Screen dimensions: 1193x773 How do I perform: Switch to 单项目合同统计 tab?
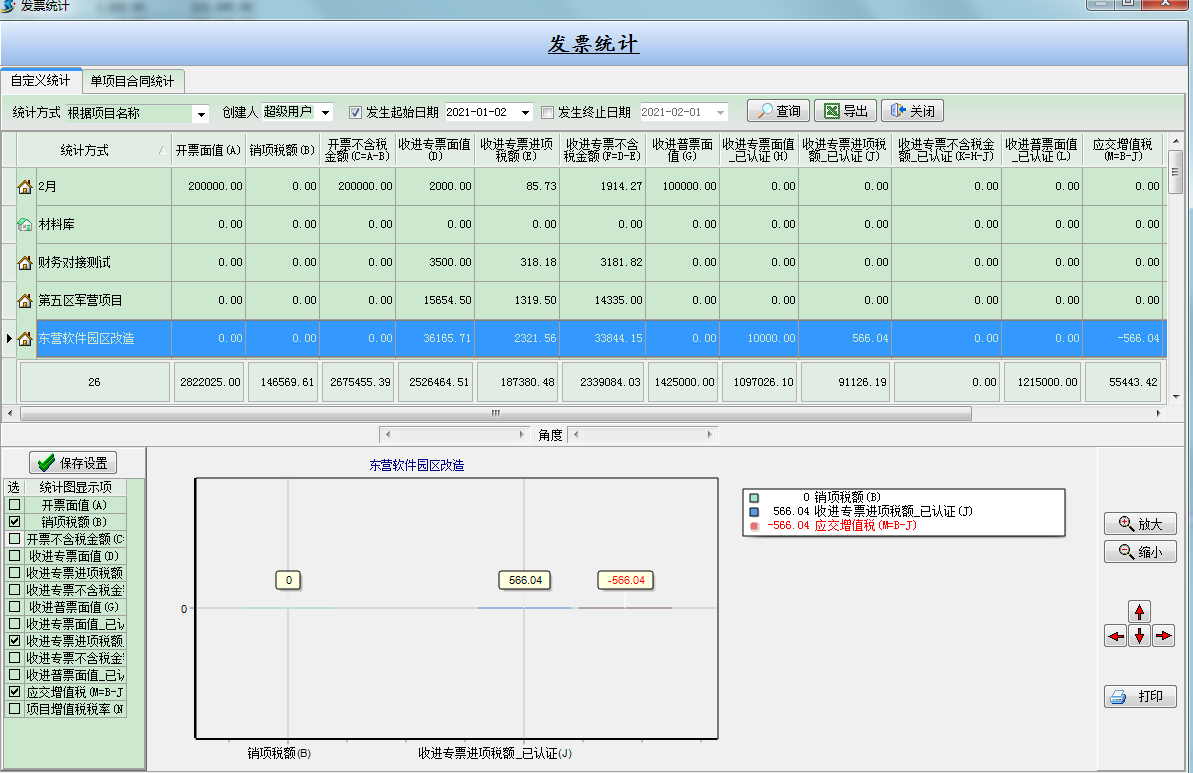coord(132,81)
